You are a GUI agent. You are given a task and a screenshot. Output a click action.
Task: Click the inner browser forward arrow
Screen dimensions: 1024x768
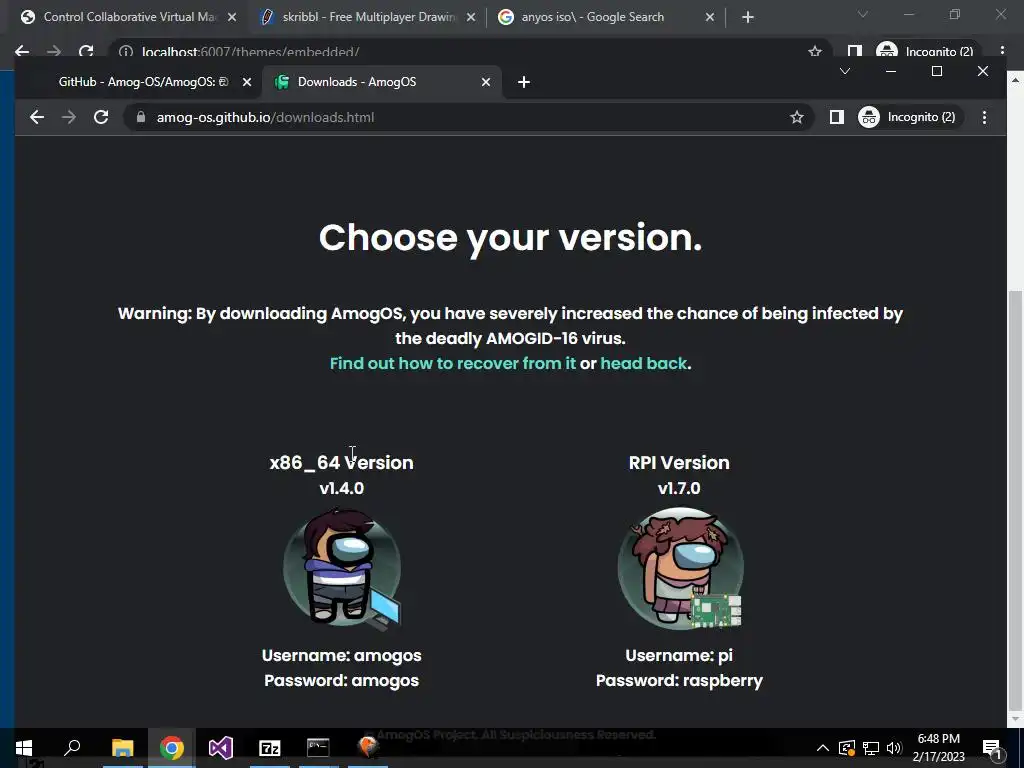click(69, 117)
